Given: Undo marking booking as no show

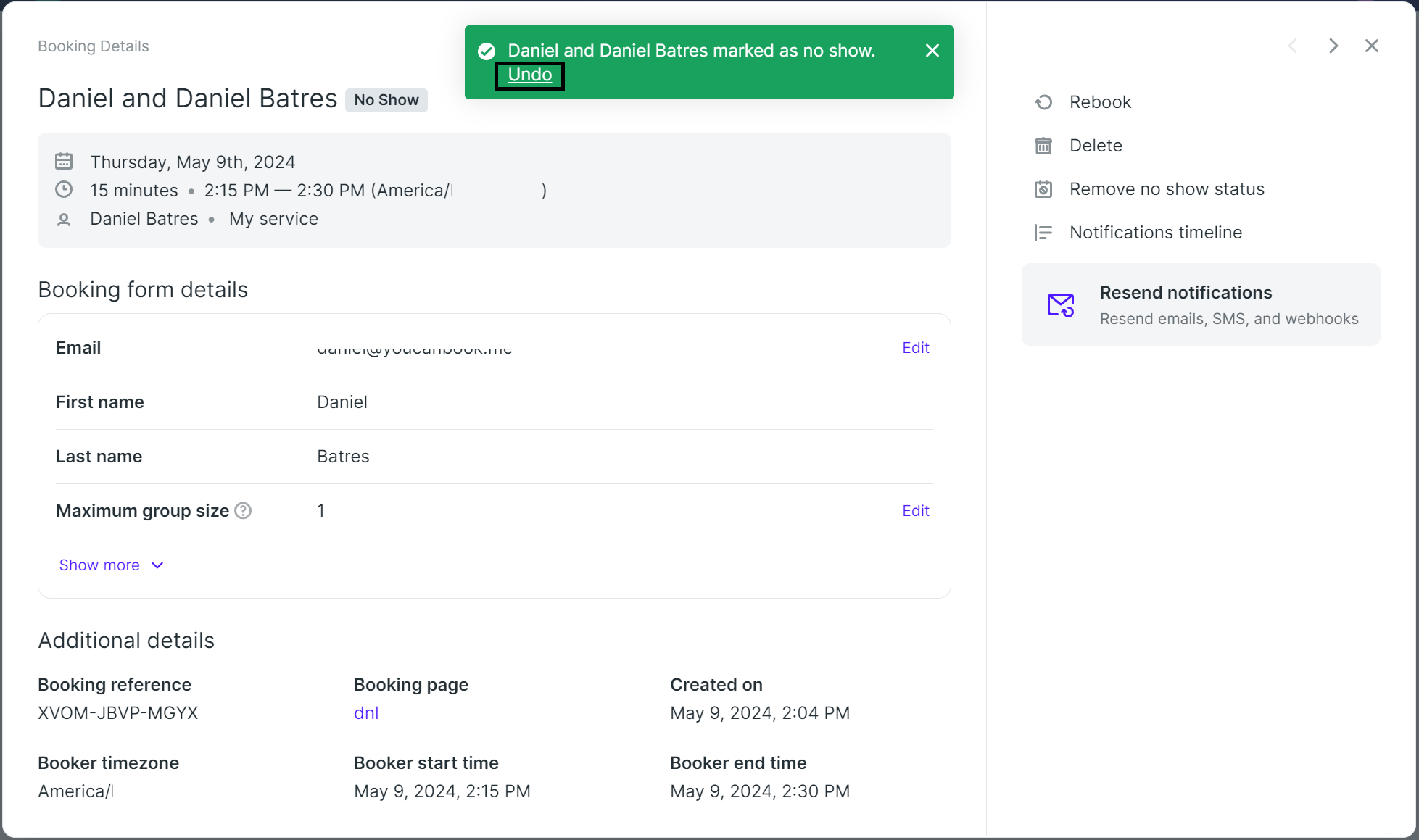Looking at the screenshot, I should coord(529,75).
